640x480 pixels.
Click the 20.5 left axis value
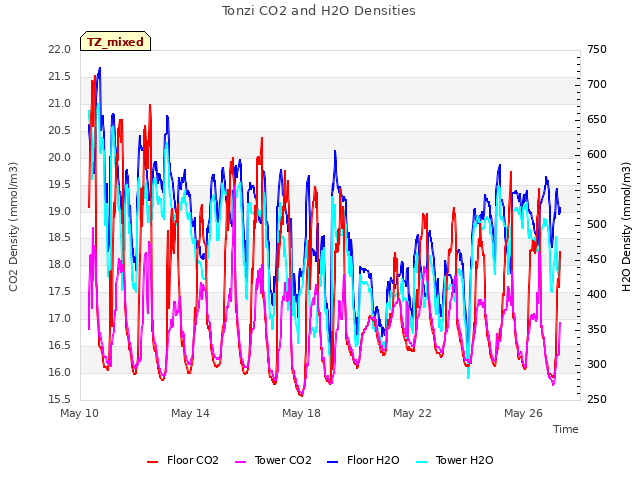tap(60, 131)
